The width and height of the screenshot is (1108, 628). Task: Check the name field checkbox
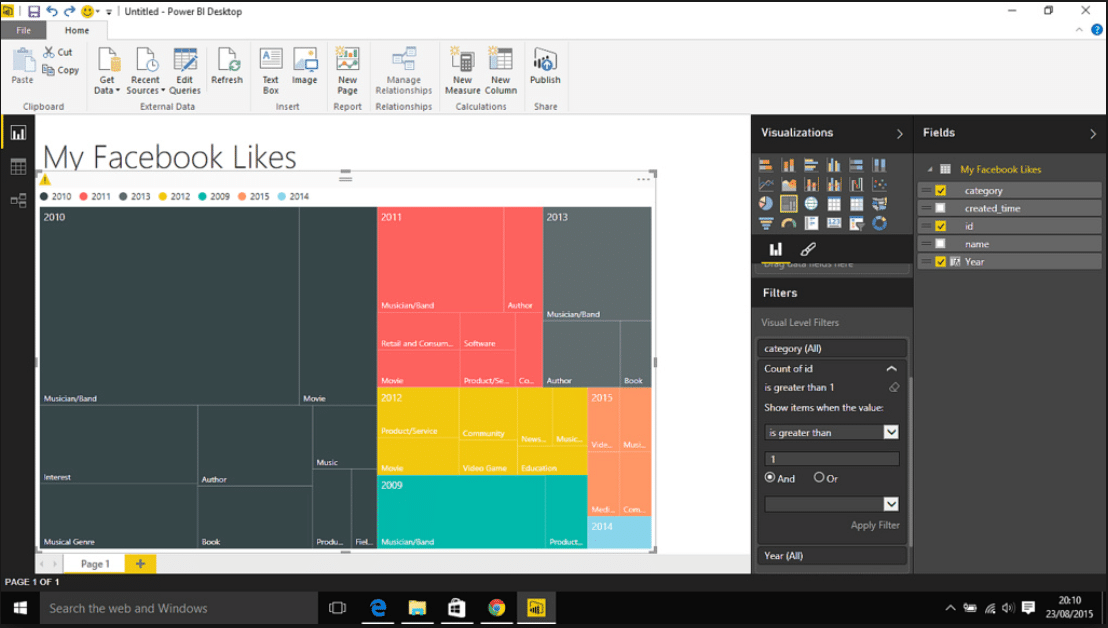(941, 244)
